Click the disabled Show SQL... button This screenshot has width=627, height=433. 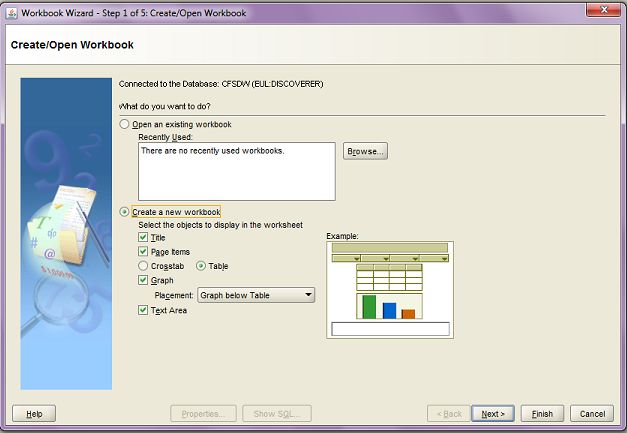[277, 414]
